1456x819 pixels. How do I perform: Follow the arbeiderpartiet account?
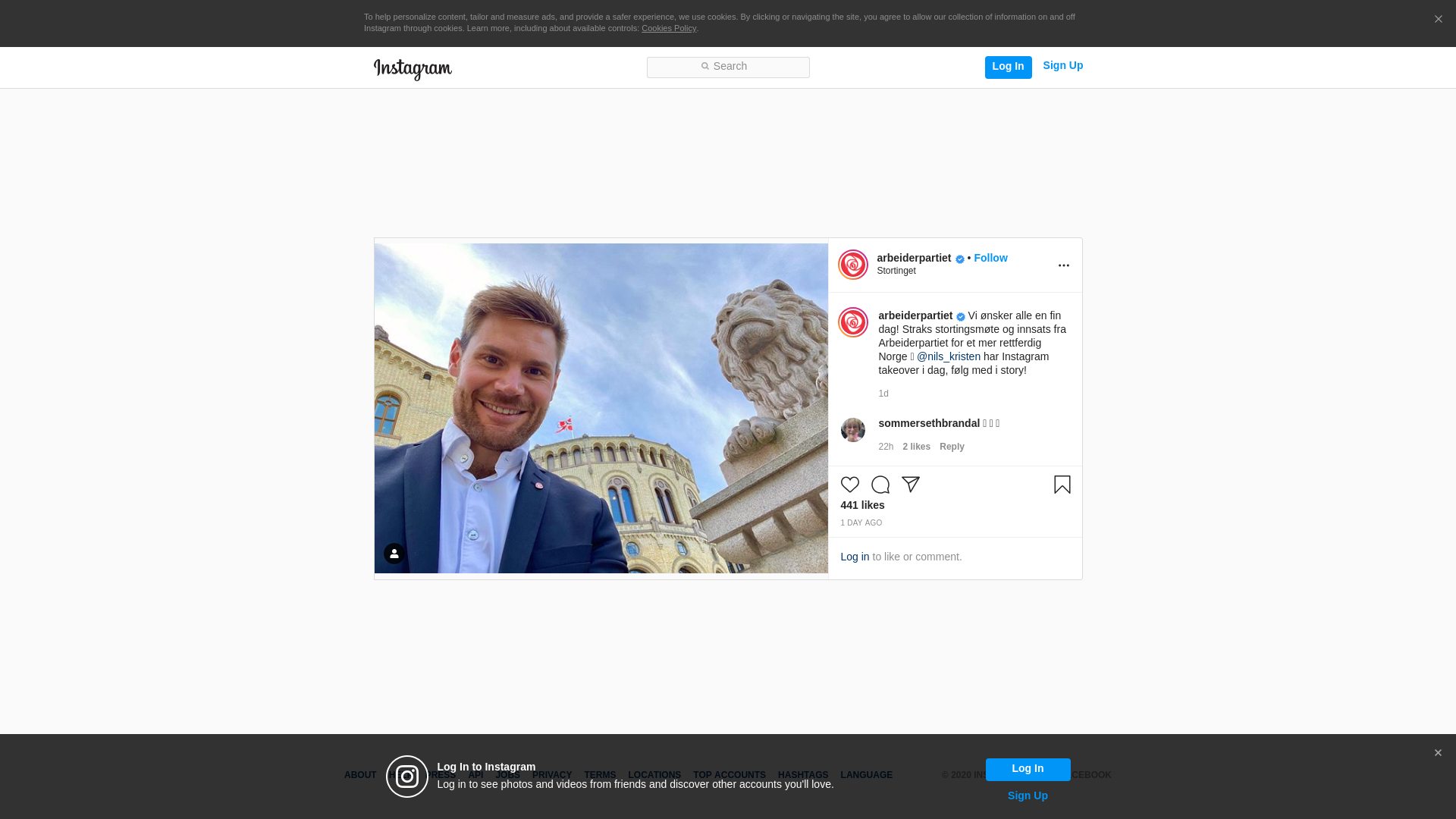click(x=990, y=258)
